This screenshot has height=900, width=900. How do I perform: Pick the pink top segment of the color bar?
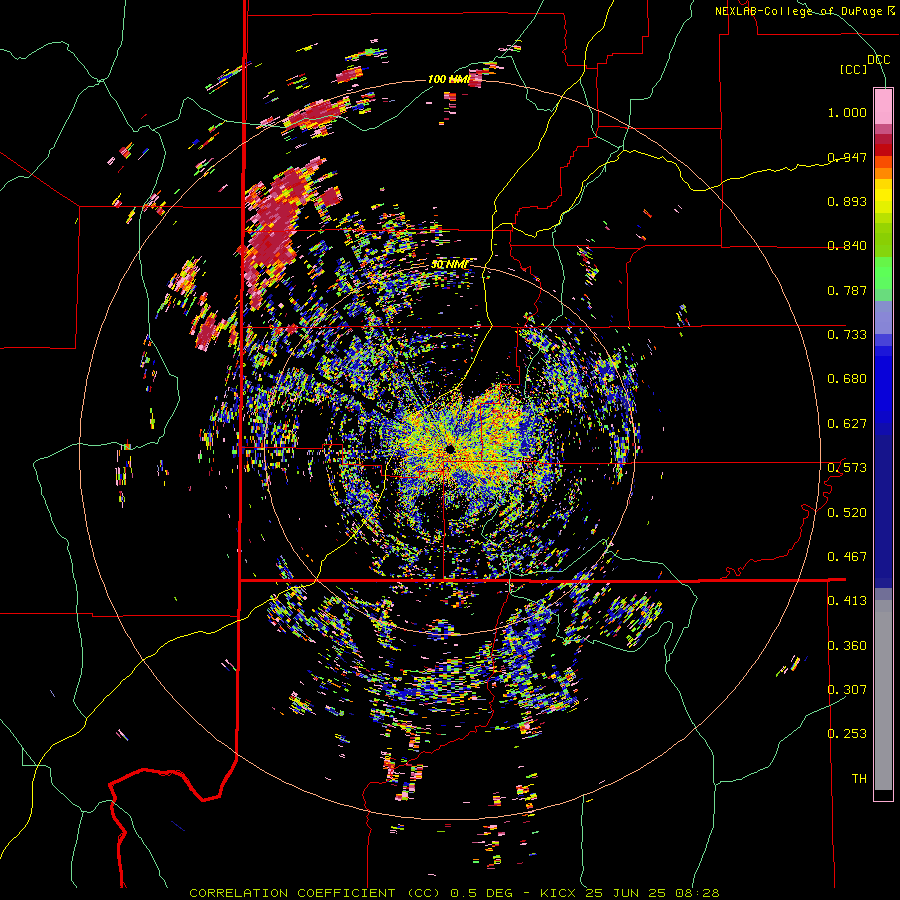883,106
